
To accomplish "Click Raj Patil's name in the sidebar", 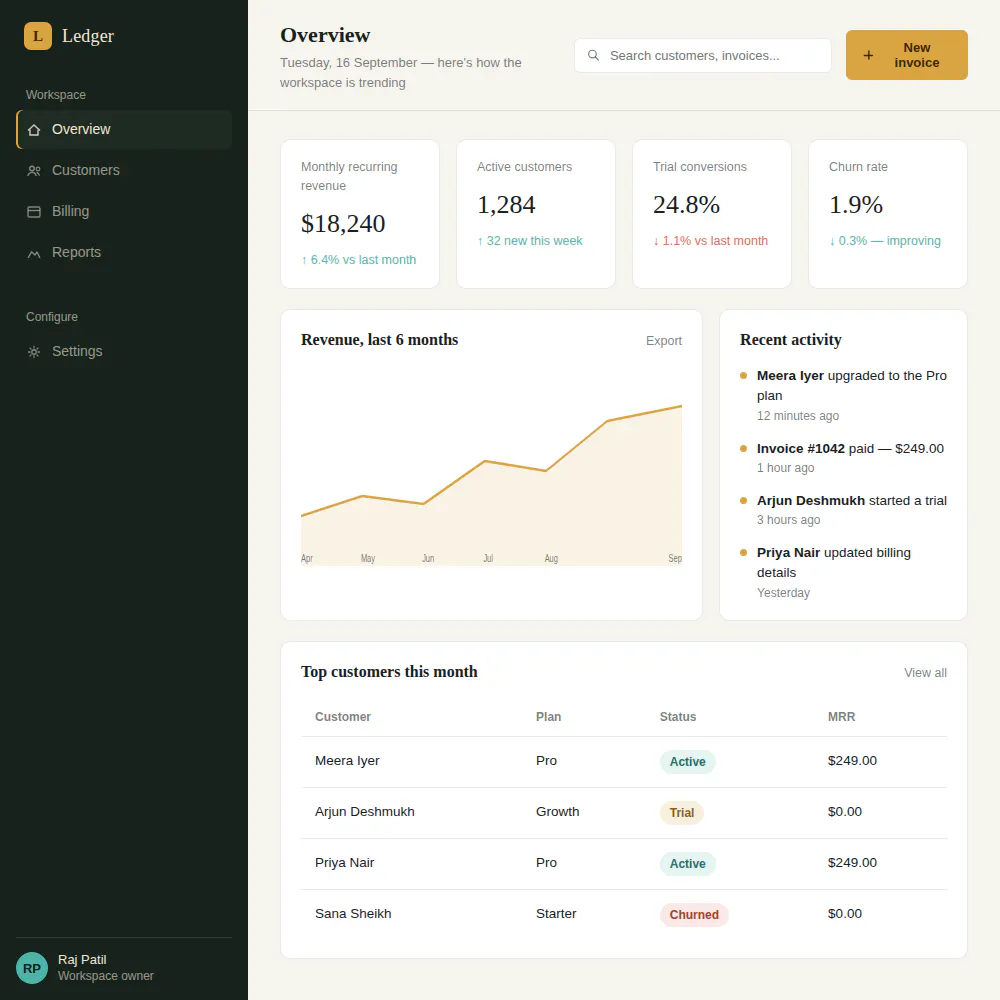I will (82, 960).
